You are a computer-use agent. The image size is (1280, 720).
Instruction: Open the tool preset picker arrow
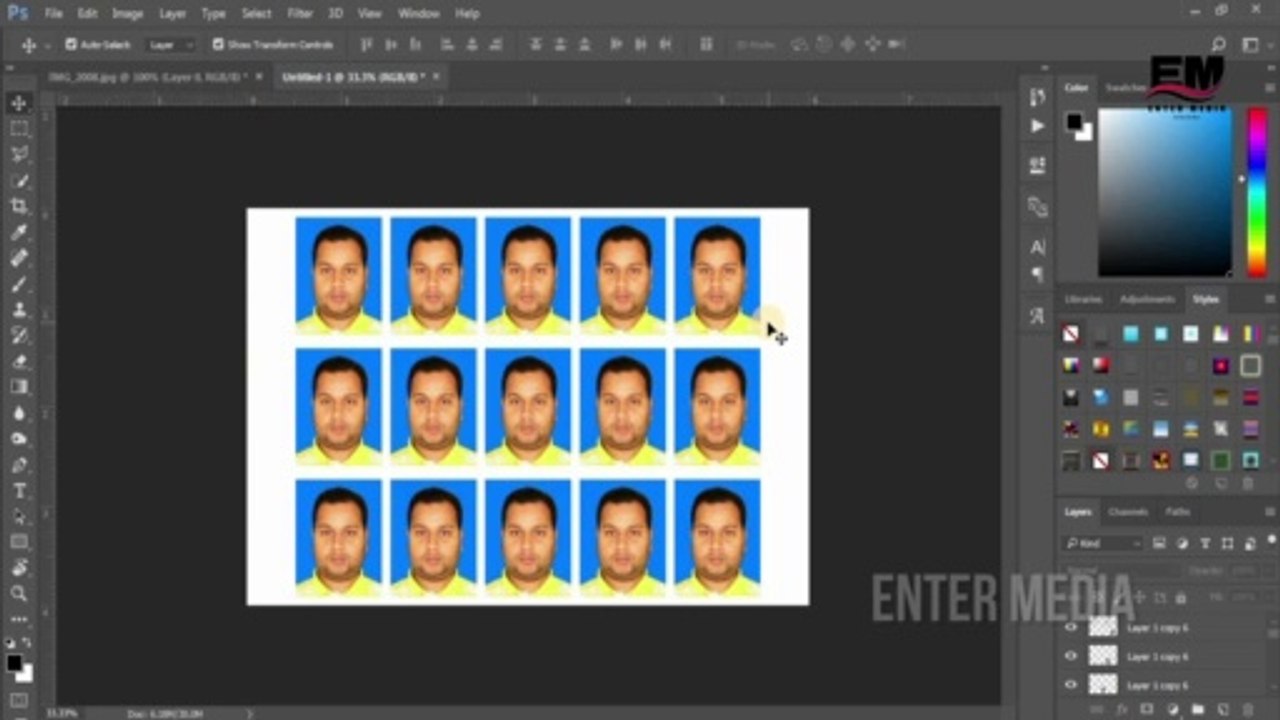point(47,46)
